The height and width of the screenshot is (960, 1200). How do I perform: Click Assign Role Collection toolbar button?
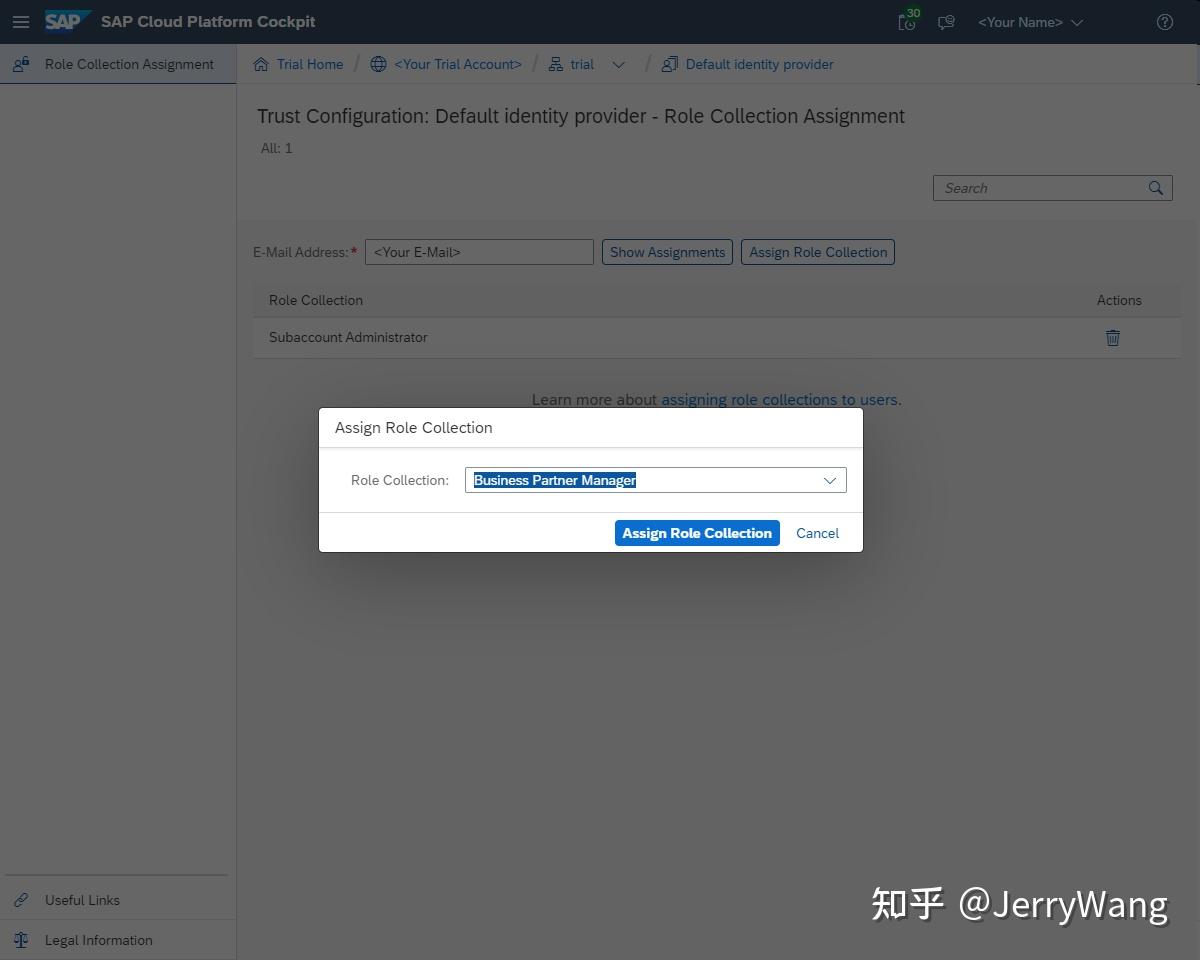(818, 252)
